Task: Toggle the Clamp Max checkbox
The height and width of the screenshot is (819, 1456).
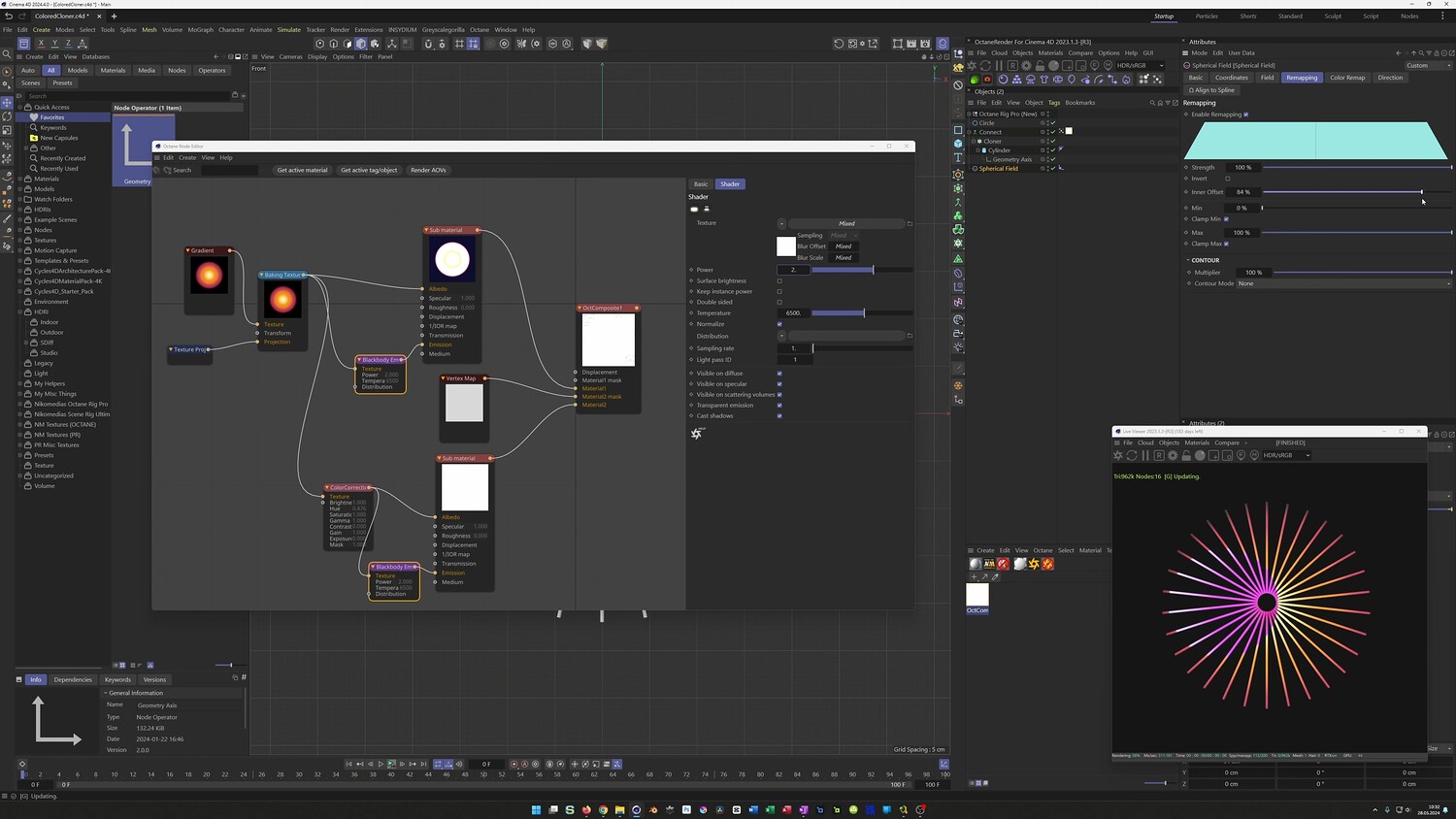Action: tap(1227, 244)
